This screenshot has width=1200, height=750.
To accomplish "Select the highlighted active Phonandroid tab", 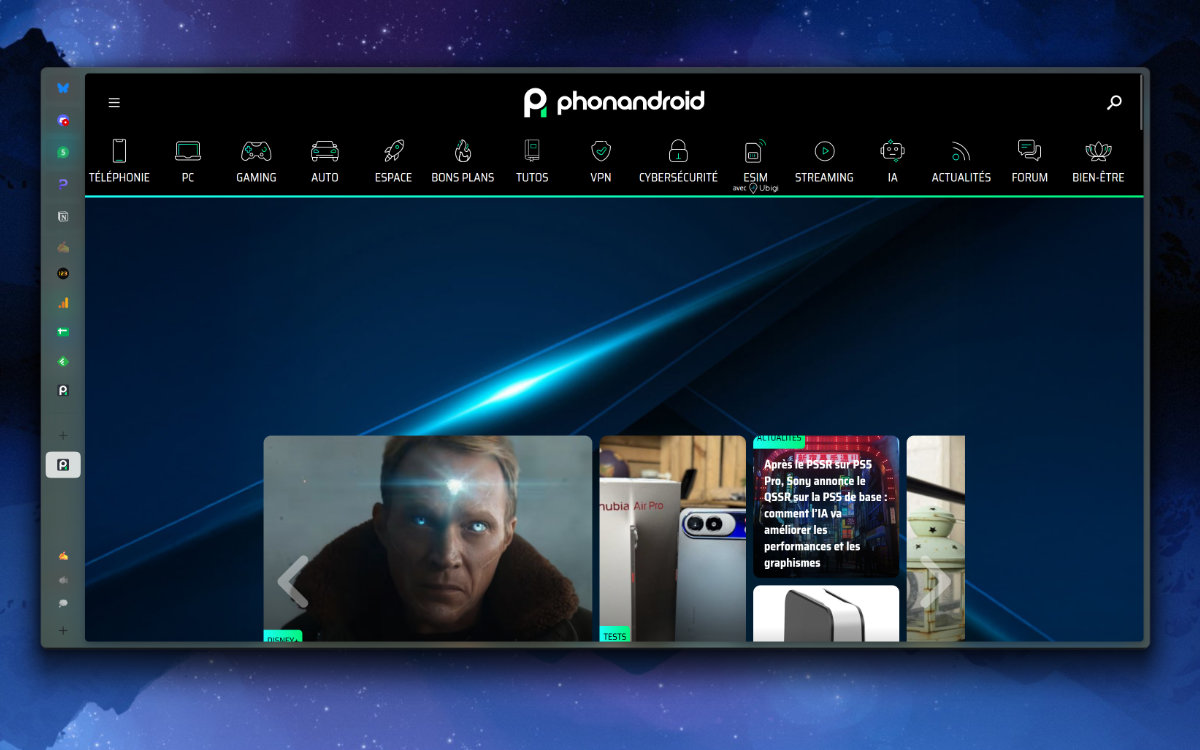I will [x=63, y=465].
